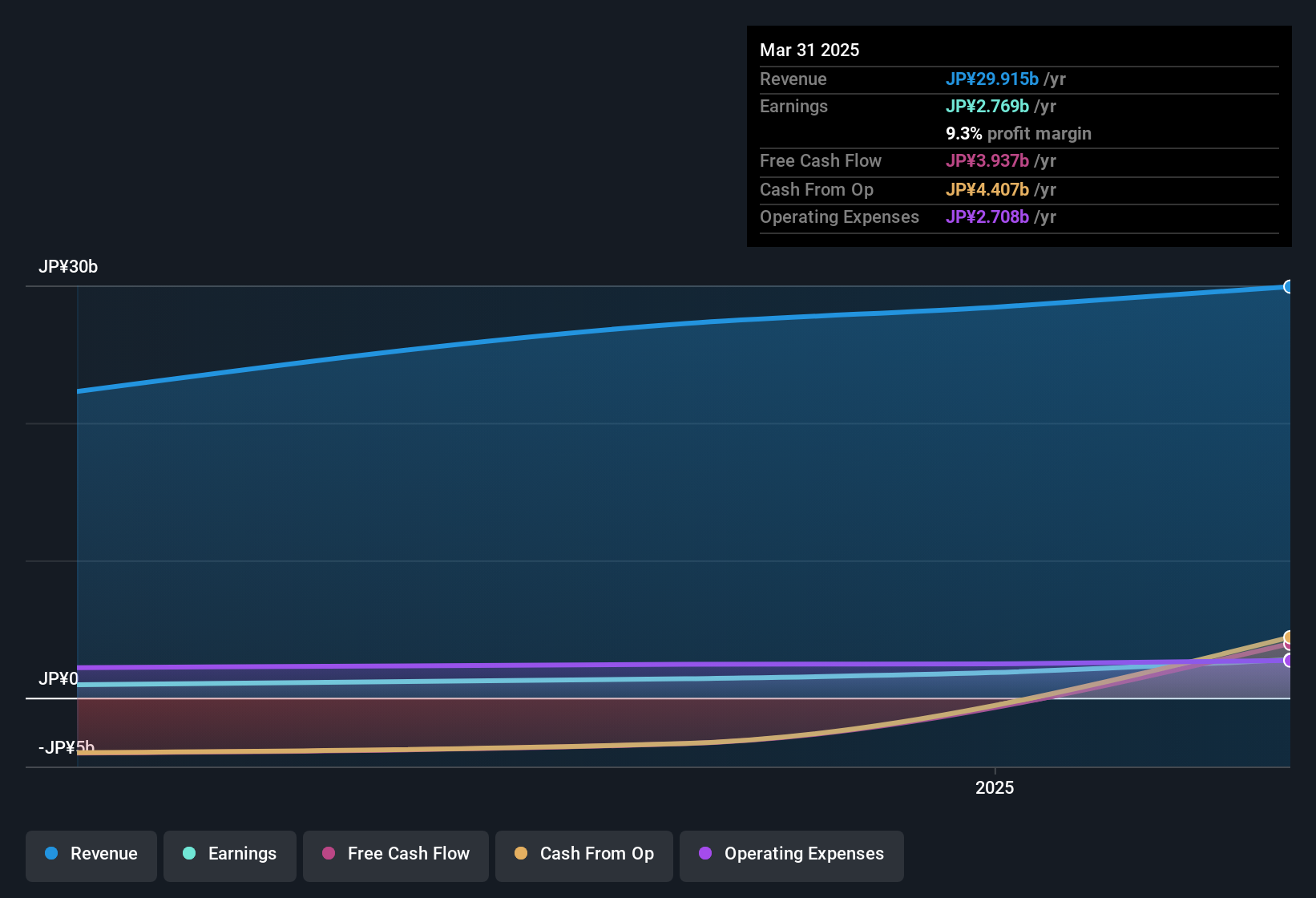Click the Mar 31 2025 tooltip date
Screen dimensions: 1316x898
tap(809, 51)
